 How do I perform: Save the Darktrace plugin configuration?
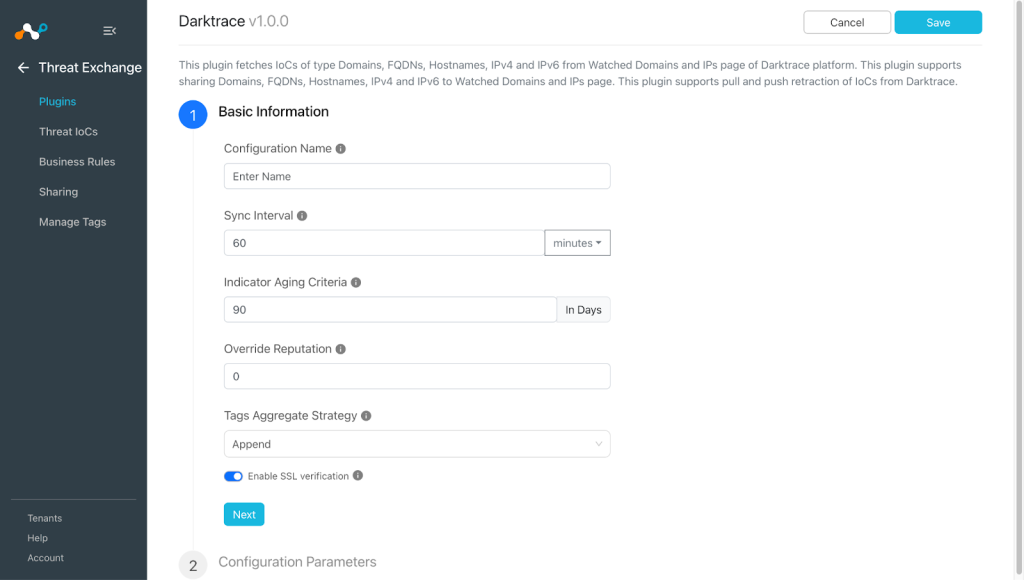pyautogui.click(x=938, y=22)
